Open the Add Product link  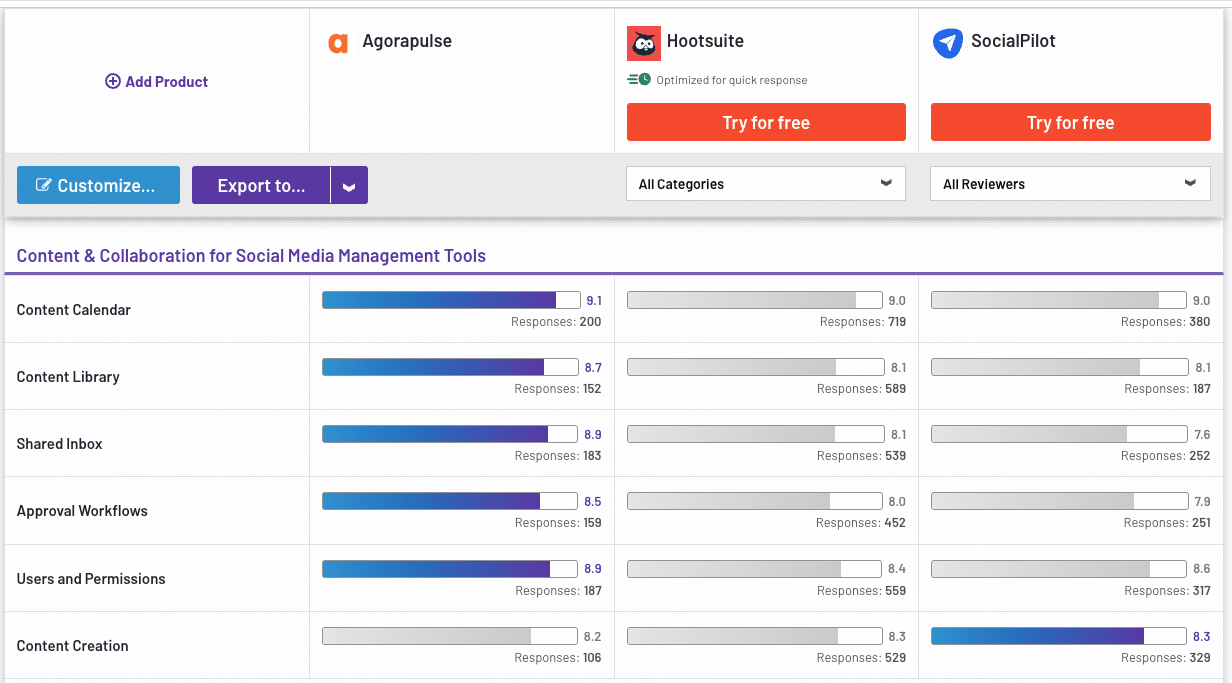[x=156, y=81]
